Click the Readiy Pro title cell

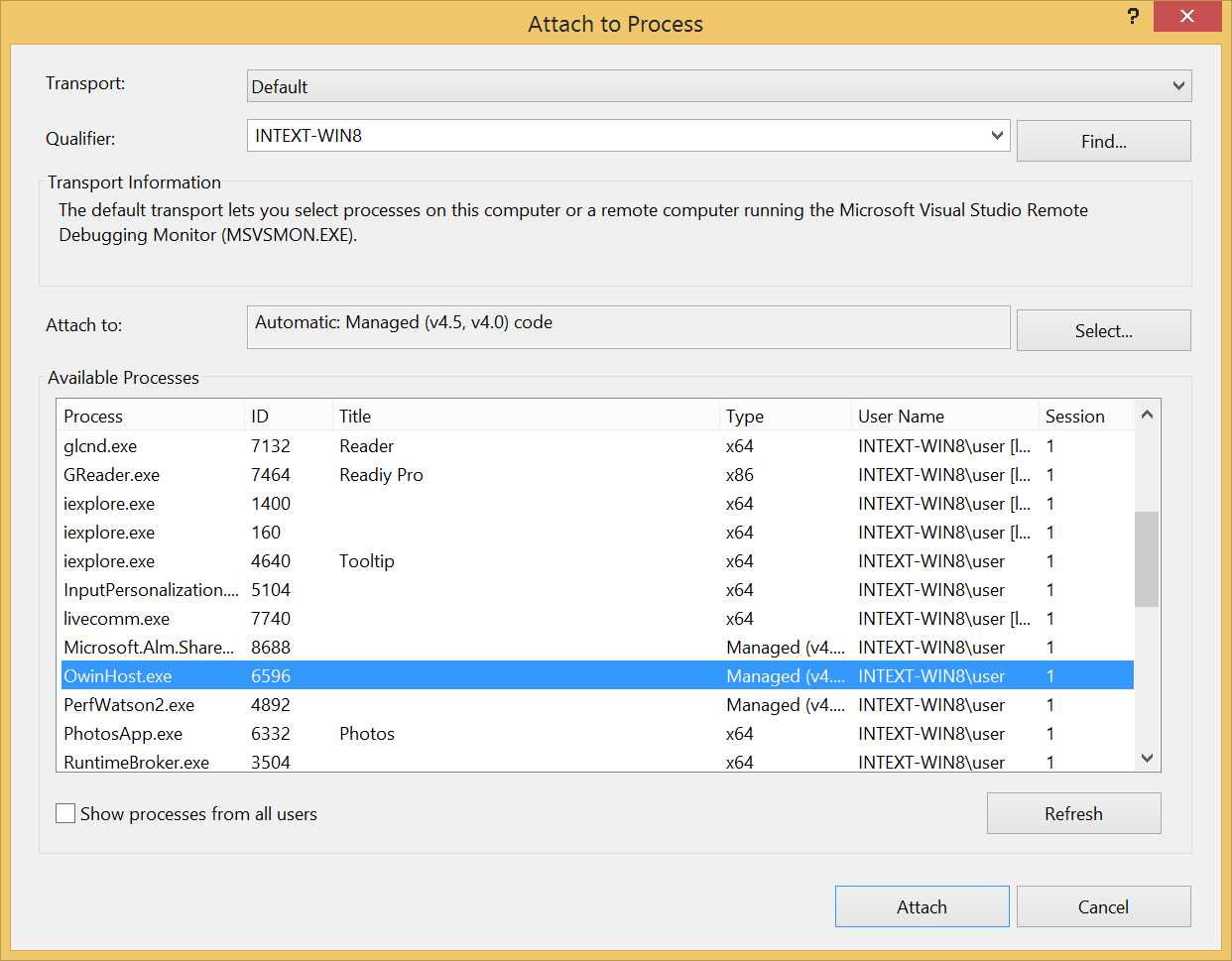pos(381,475)
